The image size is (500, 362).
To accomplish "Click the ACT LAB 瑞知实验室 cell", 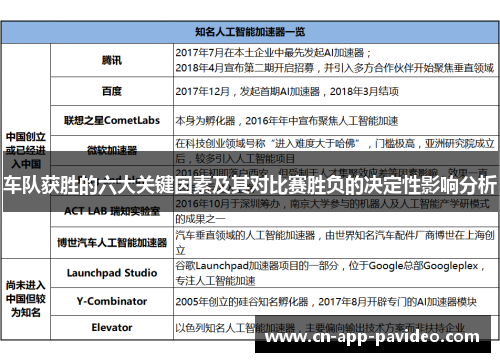I will (x=112, y=211).
